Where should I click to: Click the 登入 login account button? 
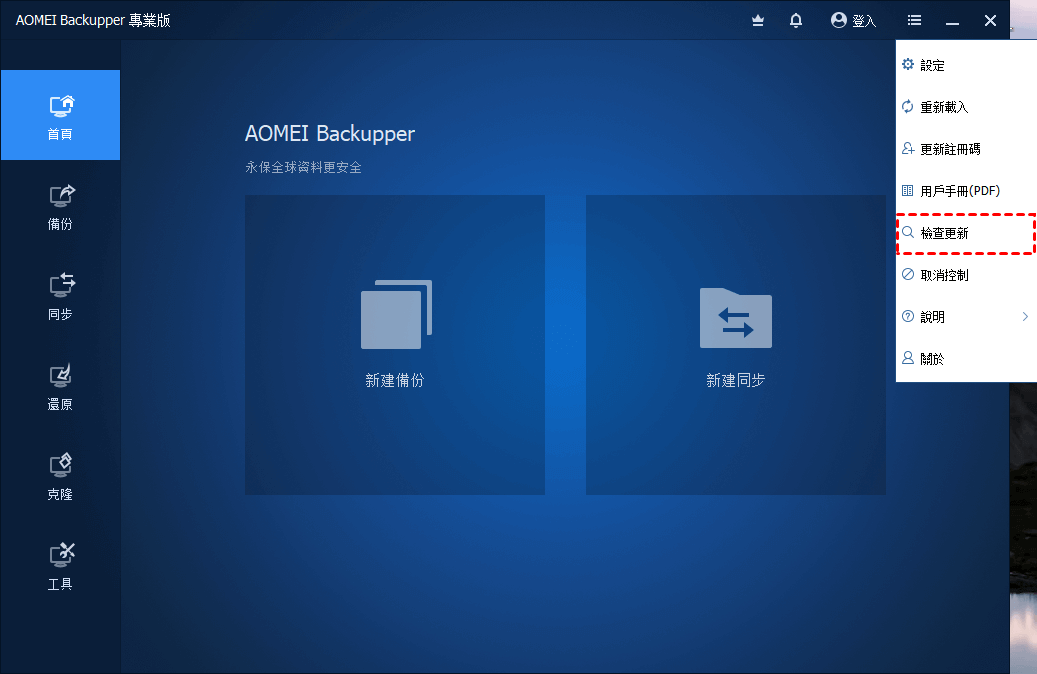tap(853, 21)
